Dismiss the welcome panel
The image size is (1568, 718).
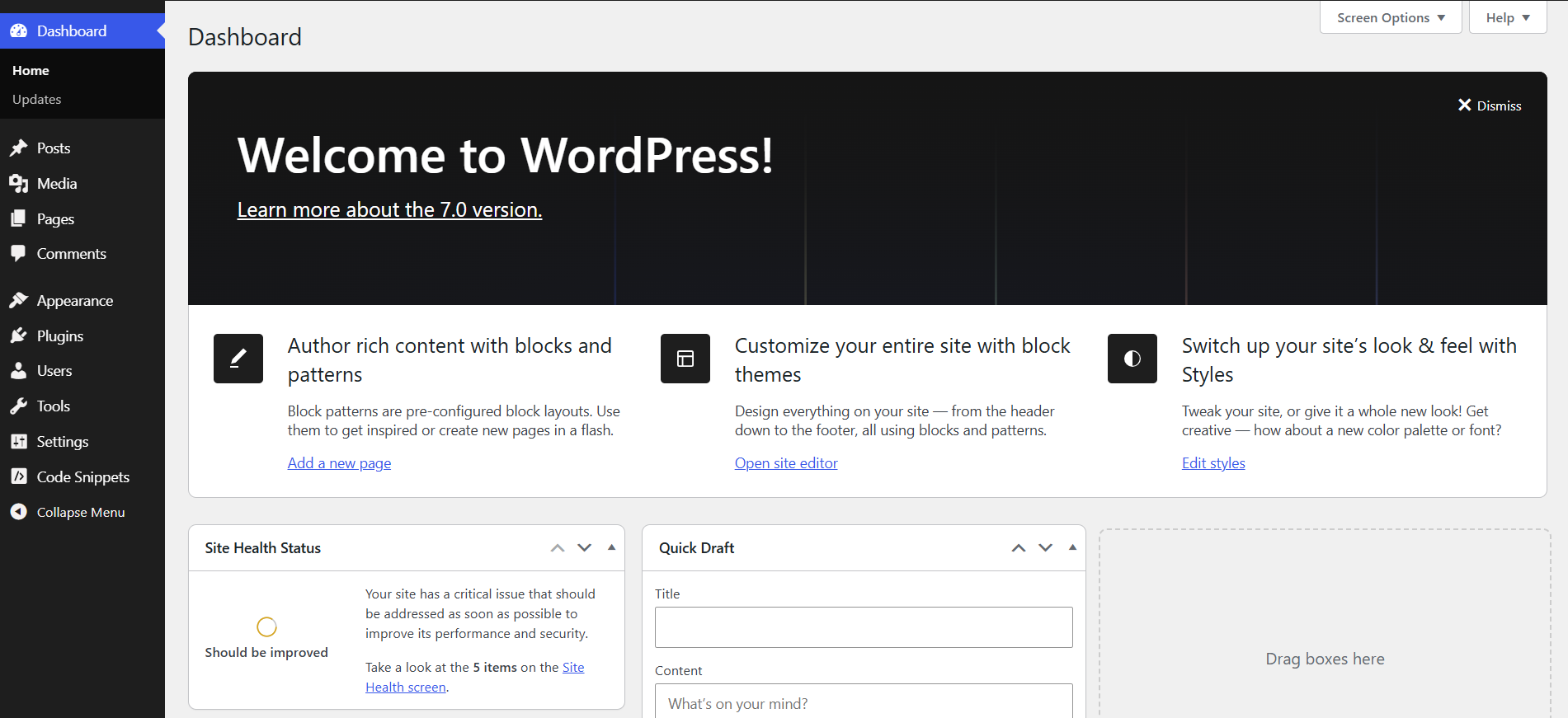click(1490, 106)
